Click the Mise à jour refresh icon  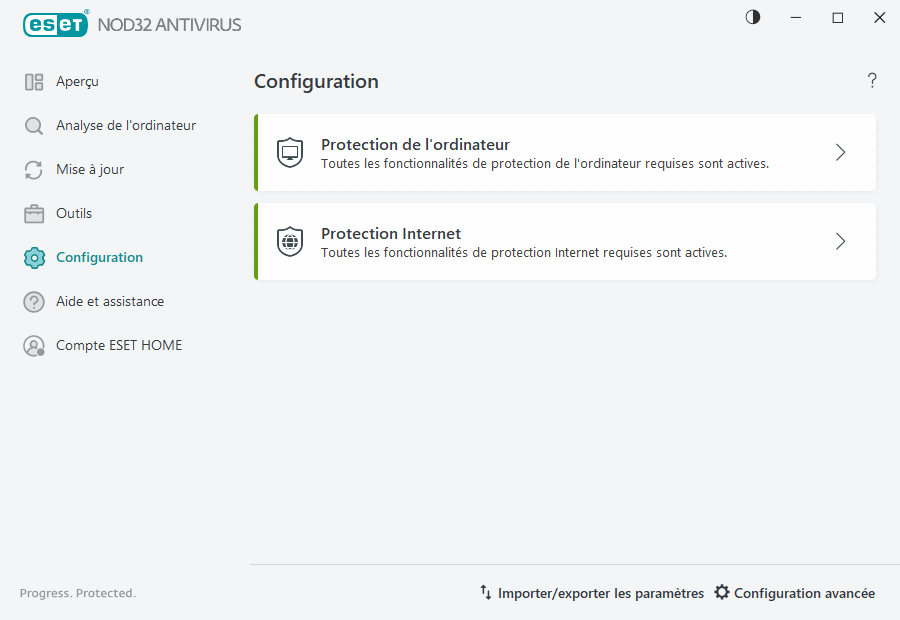(34, 169)
